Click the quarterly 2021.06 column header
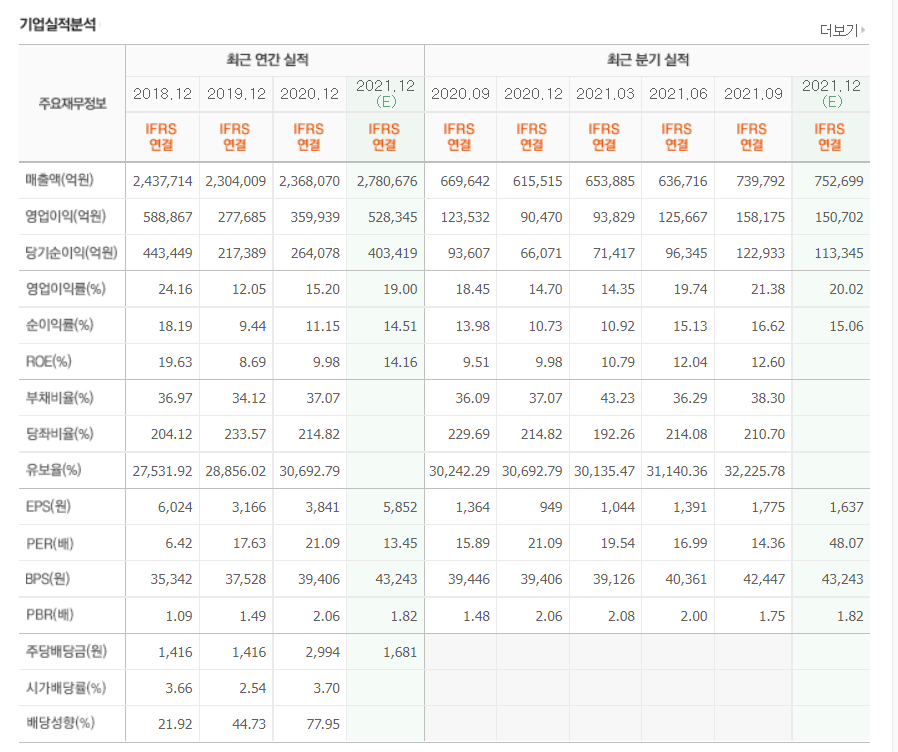The image size is (898, 752). (x=678, y=93)
